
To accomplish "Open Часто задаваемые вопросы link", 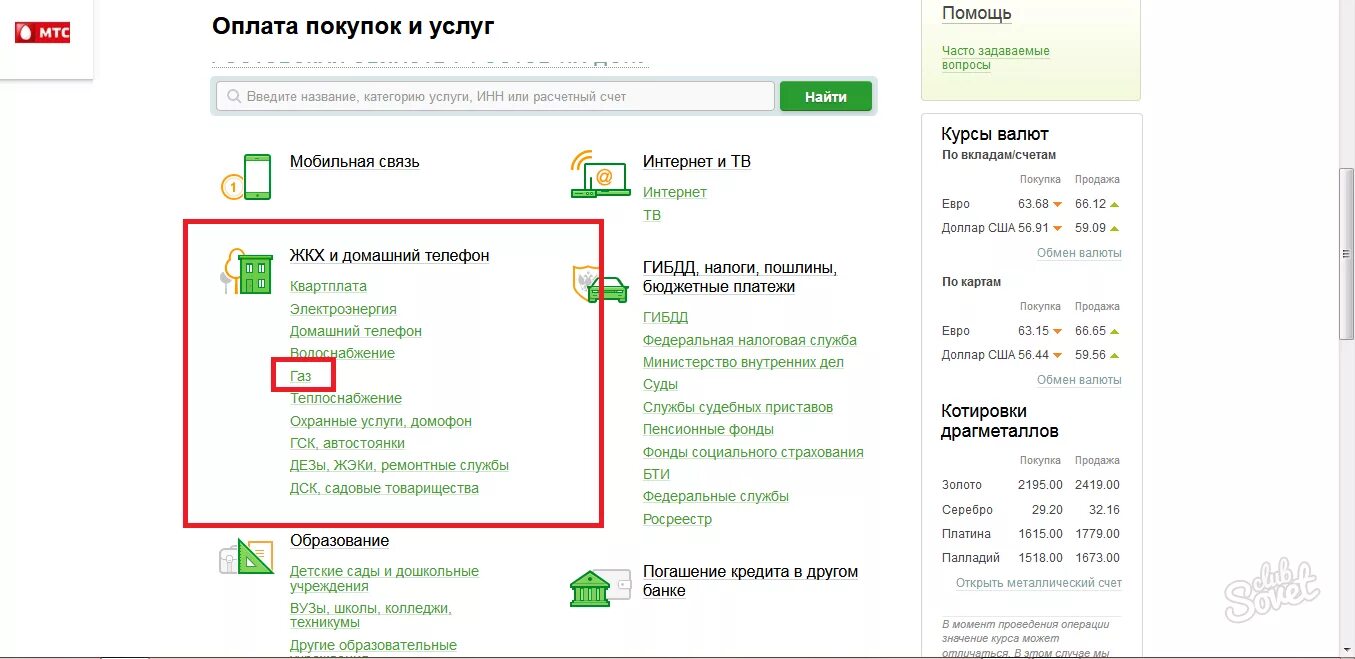I will (995, 58).
